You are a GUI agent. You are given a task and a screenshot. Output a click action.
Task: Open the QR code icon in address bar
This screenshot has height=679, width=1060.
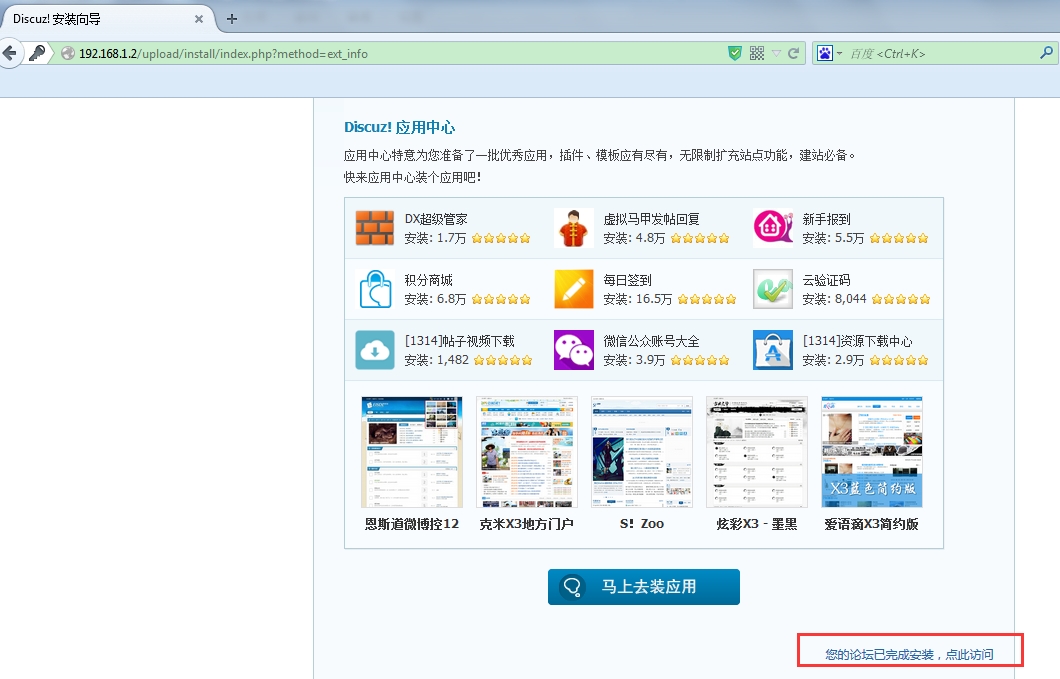pyautogui.click(x=757, y=53)
